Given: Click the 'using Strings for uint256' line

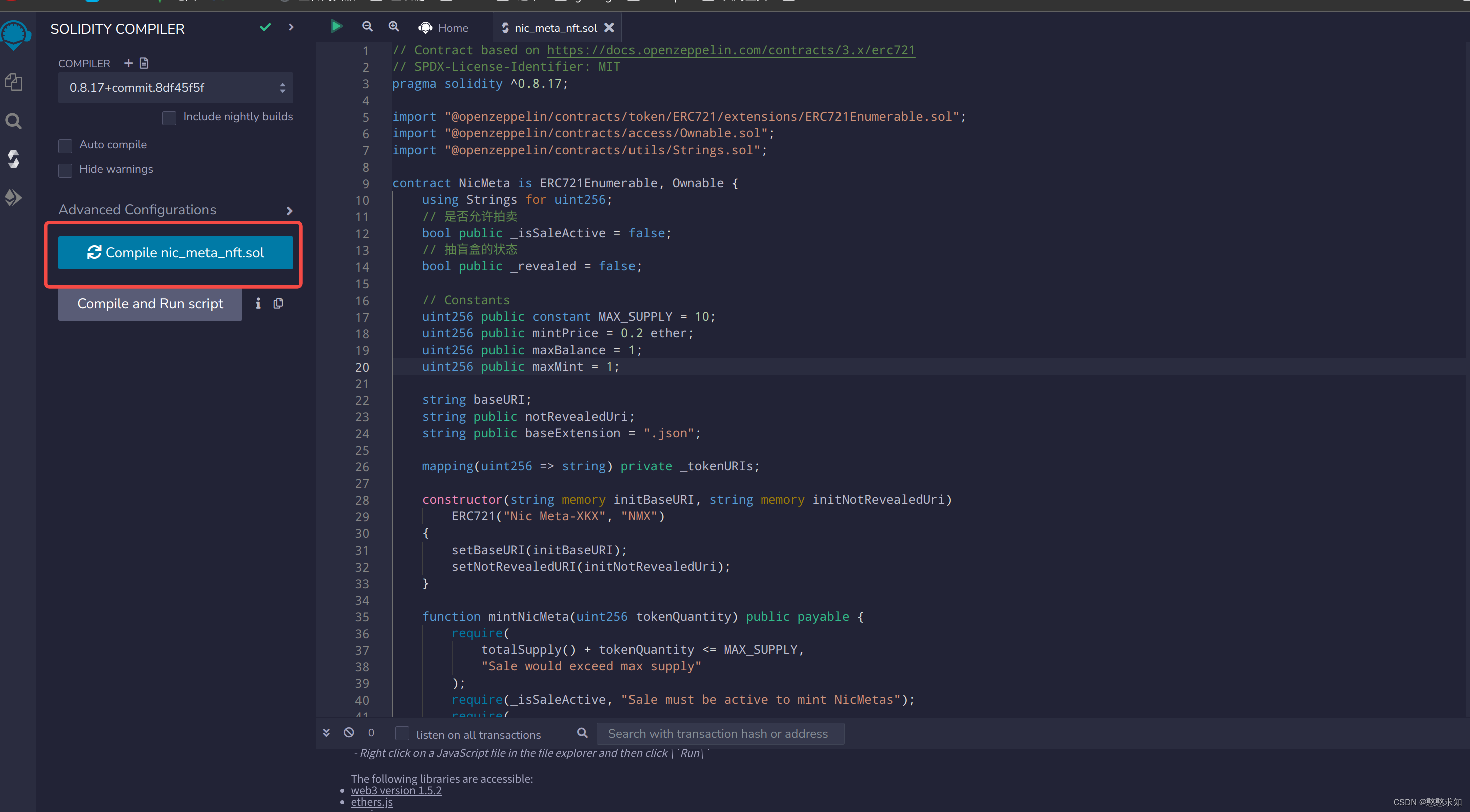Looking at the screenshot, I should click(516, 199).
